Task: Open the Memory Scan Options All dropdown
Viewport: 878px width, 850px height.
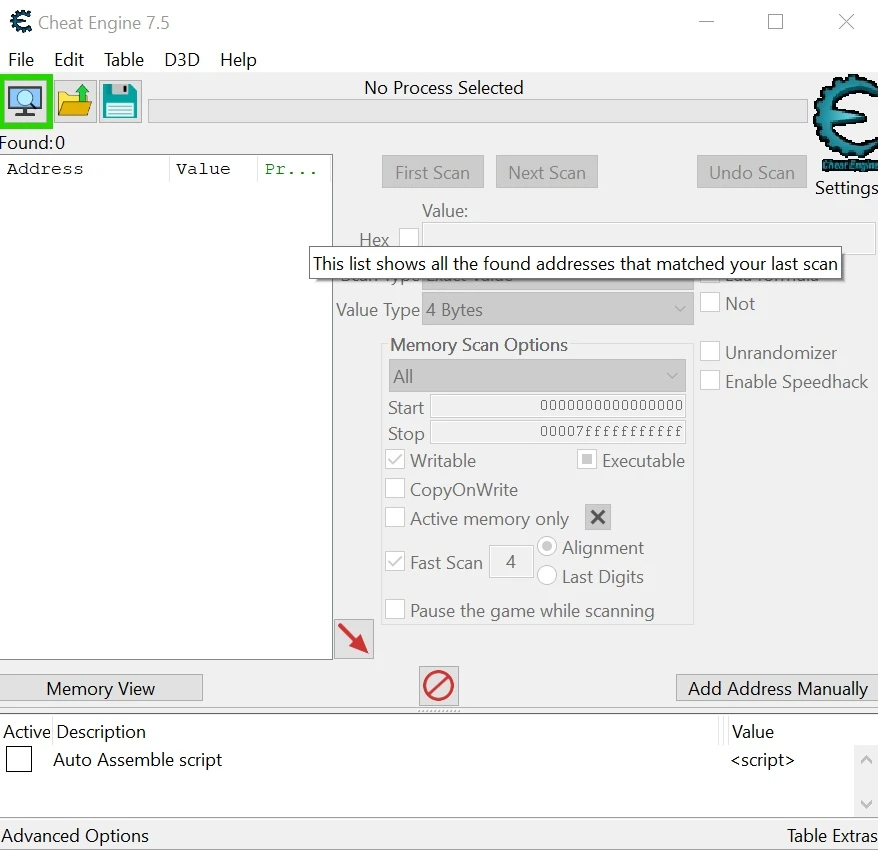Action: tap(537, 376)
